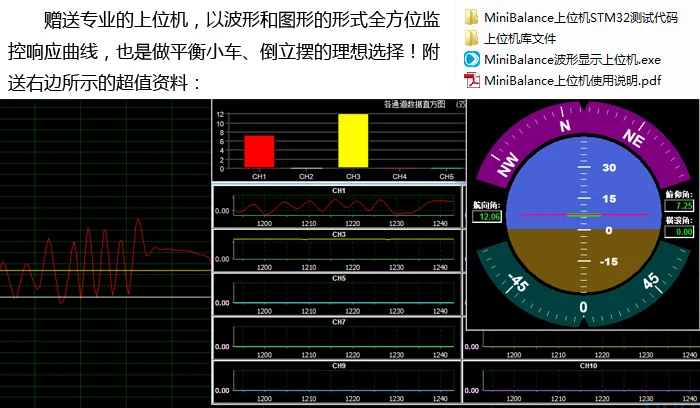Select the CH9 waveform panel title
700x408 pixels.
point(339,366)
